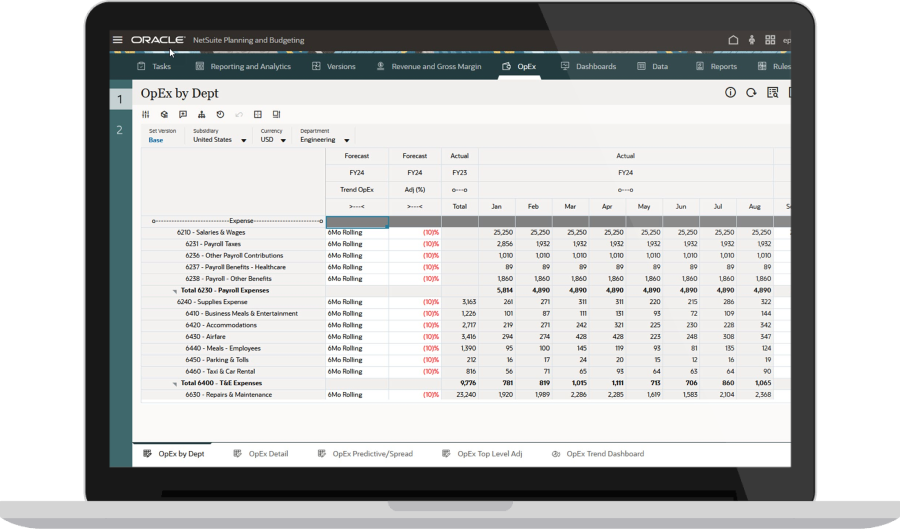
Task: Click the history clock toolbar icon
Action: point(220,115)
